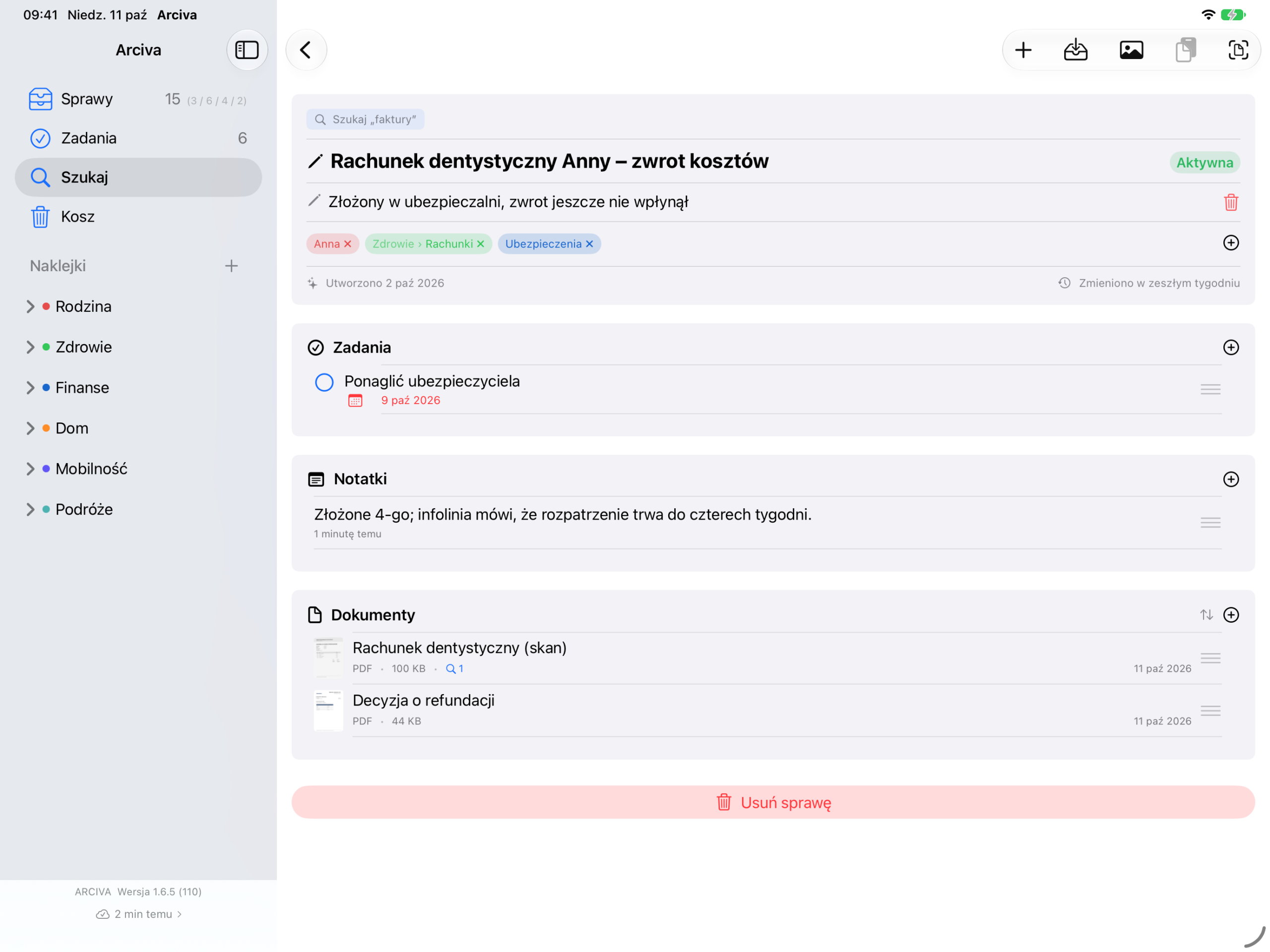
Task: Add a label with plus circle
Action: point(1230,243)
